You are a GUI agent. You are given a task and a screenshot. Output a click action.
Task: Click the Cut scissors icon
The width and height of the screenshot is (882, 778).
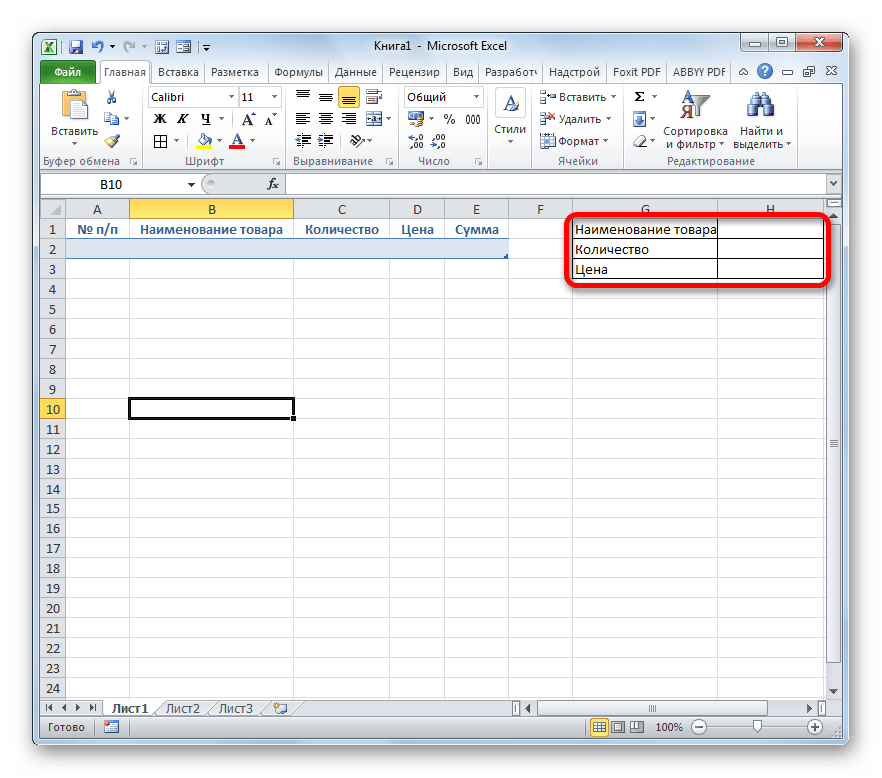point(111,97)
